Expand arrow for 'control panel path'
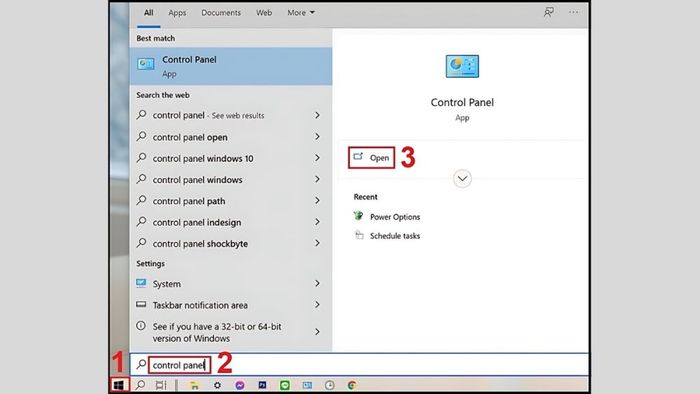Image resolution: width=700 pixels, height=394 pixels. (x=317, y=201)
